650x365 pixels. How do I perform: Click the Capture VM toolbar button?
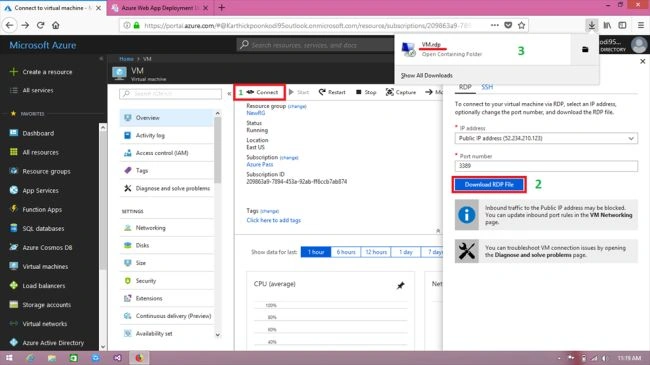[x=400, y=92]
